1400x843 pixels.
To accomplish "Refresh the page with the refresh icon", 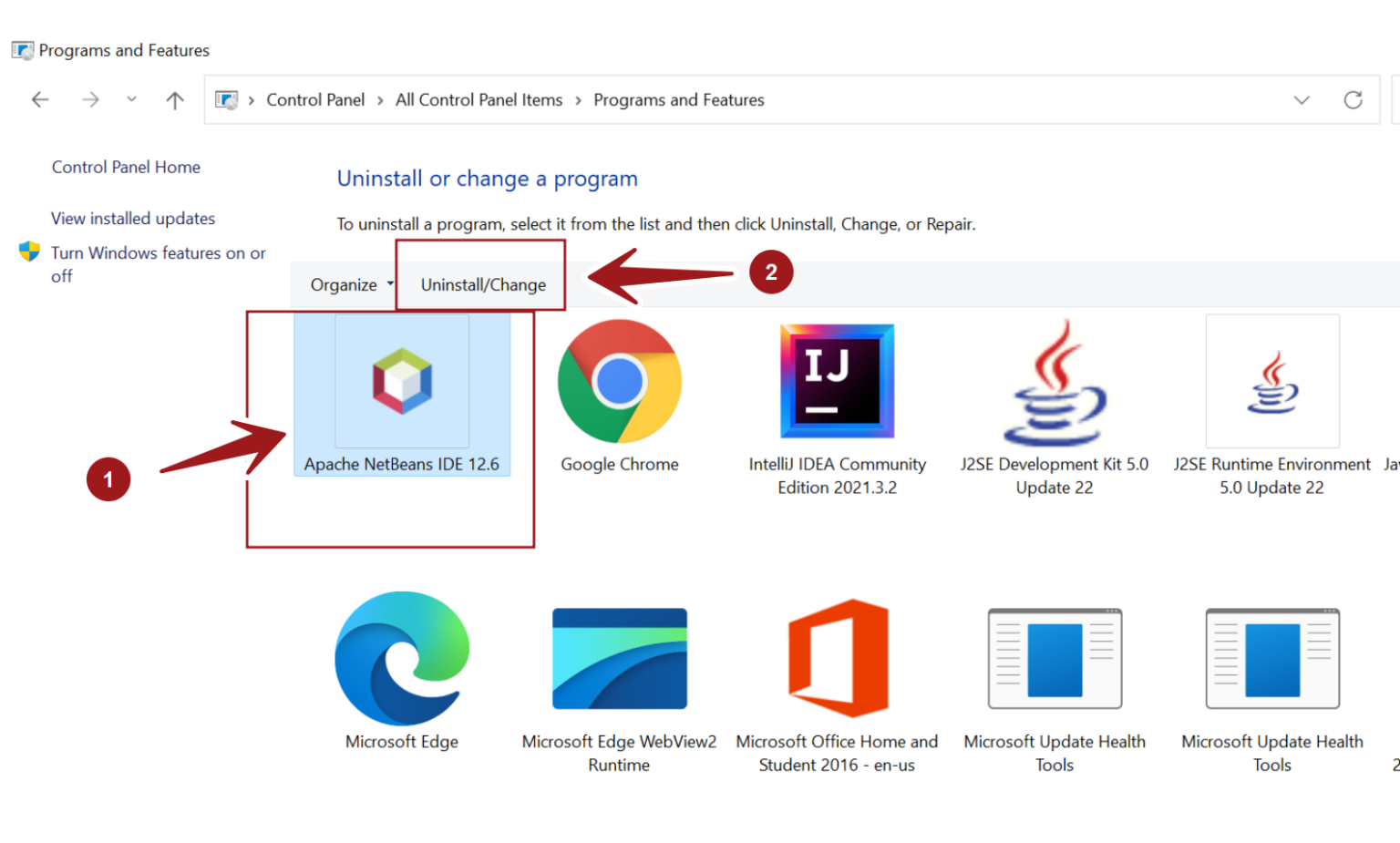I will (1354, 100).
